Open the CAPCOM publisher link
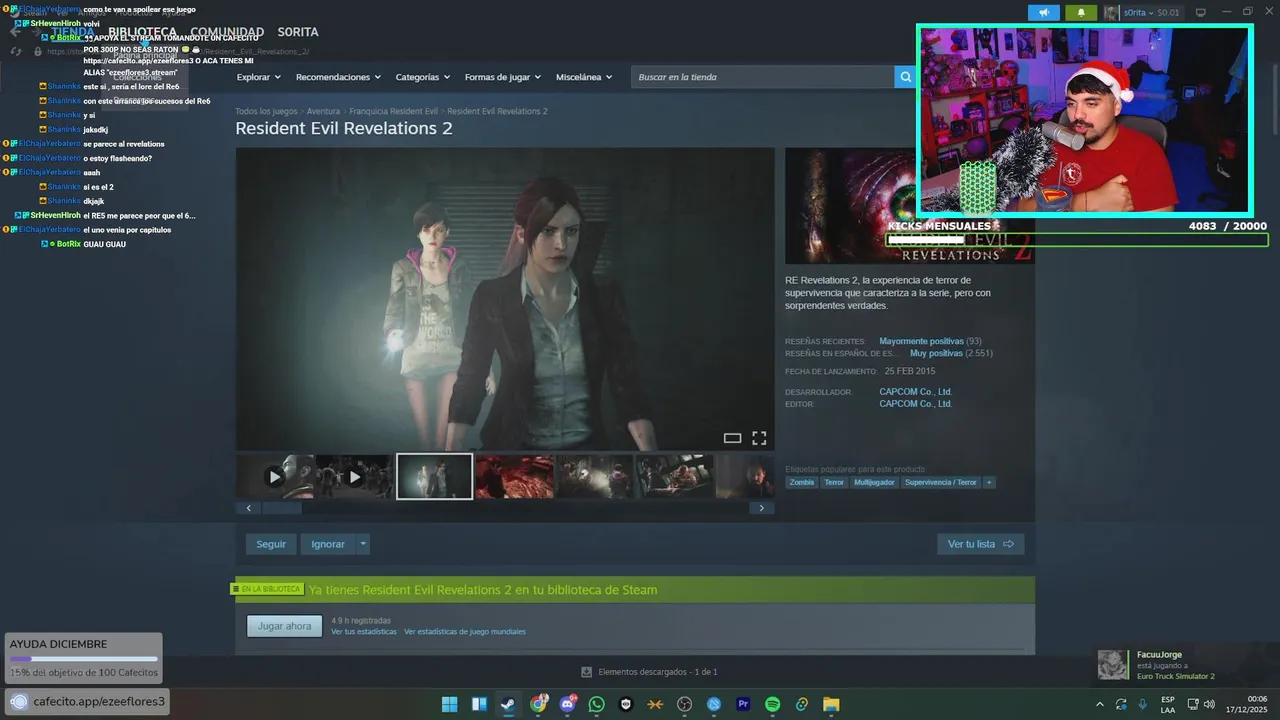The height and width of the screenshot is (720, 1280). (915, 404)
